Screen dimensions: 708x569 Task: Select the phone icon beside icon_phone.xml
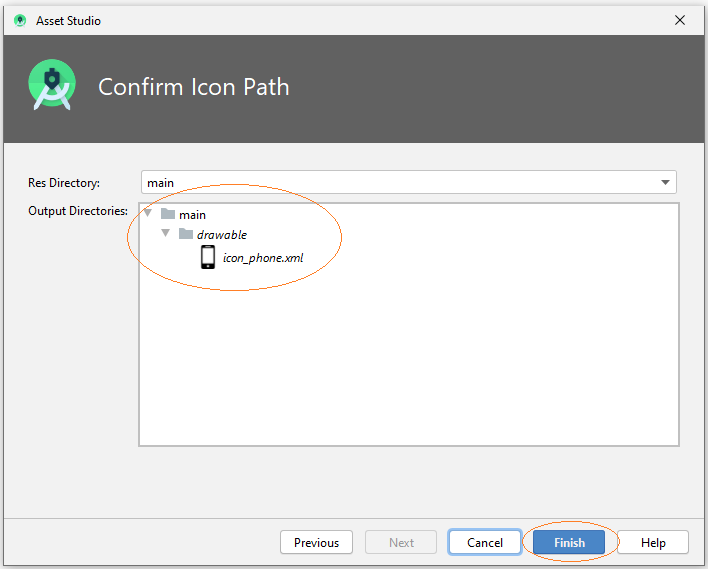click(x=208, y=257)
